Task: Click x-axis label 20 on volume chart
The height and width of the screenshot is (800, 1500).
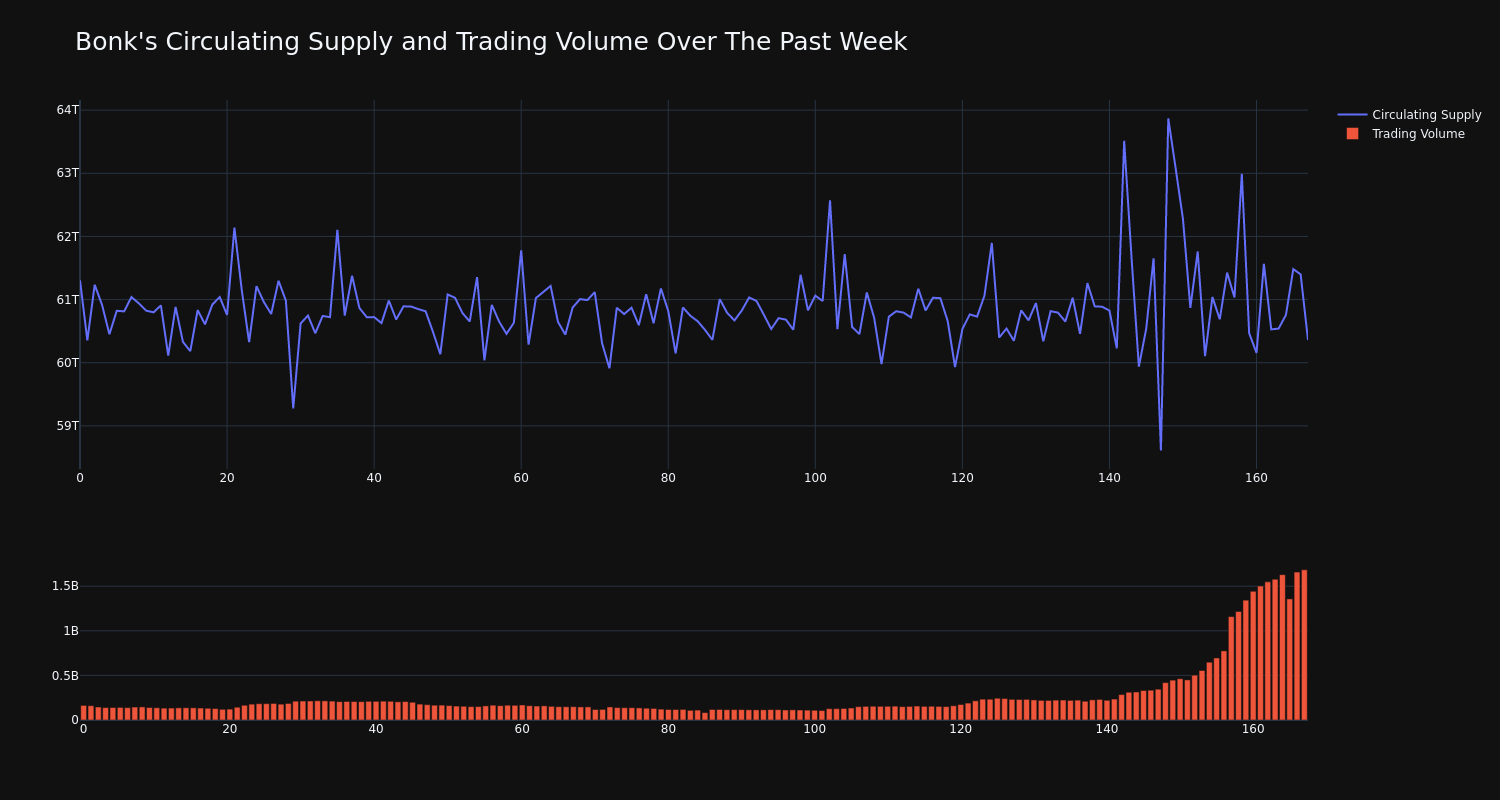Action: [x=230, y=729]
